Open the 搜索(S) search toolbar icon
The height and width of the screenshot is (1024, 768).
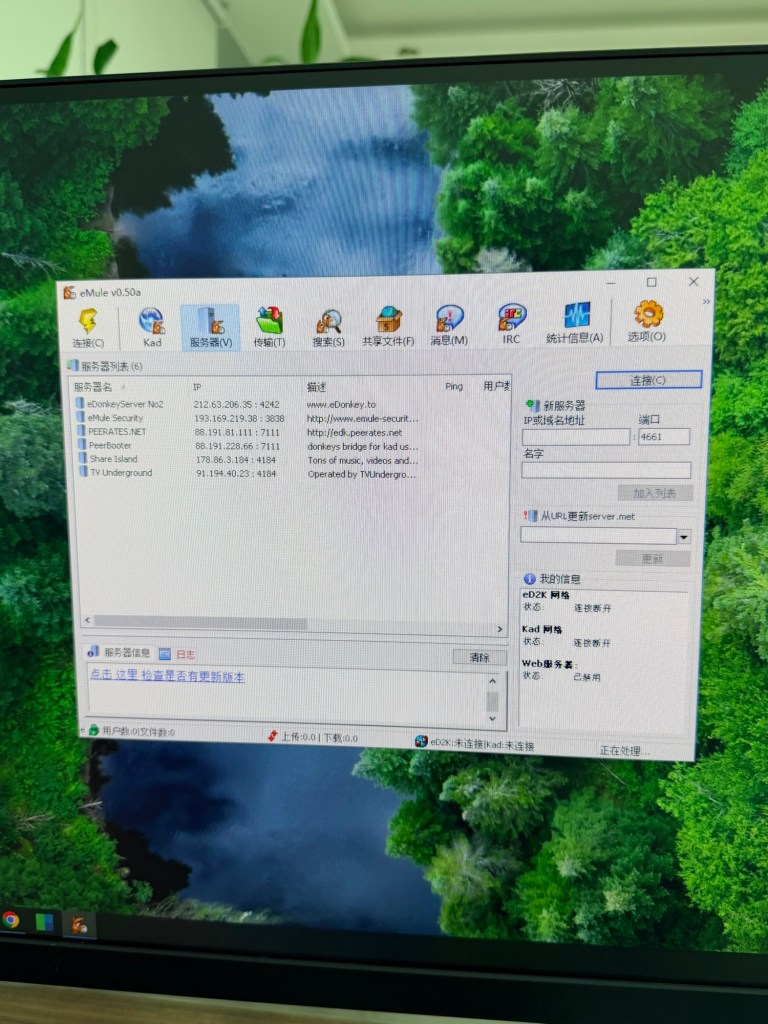pos(328,328)
